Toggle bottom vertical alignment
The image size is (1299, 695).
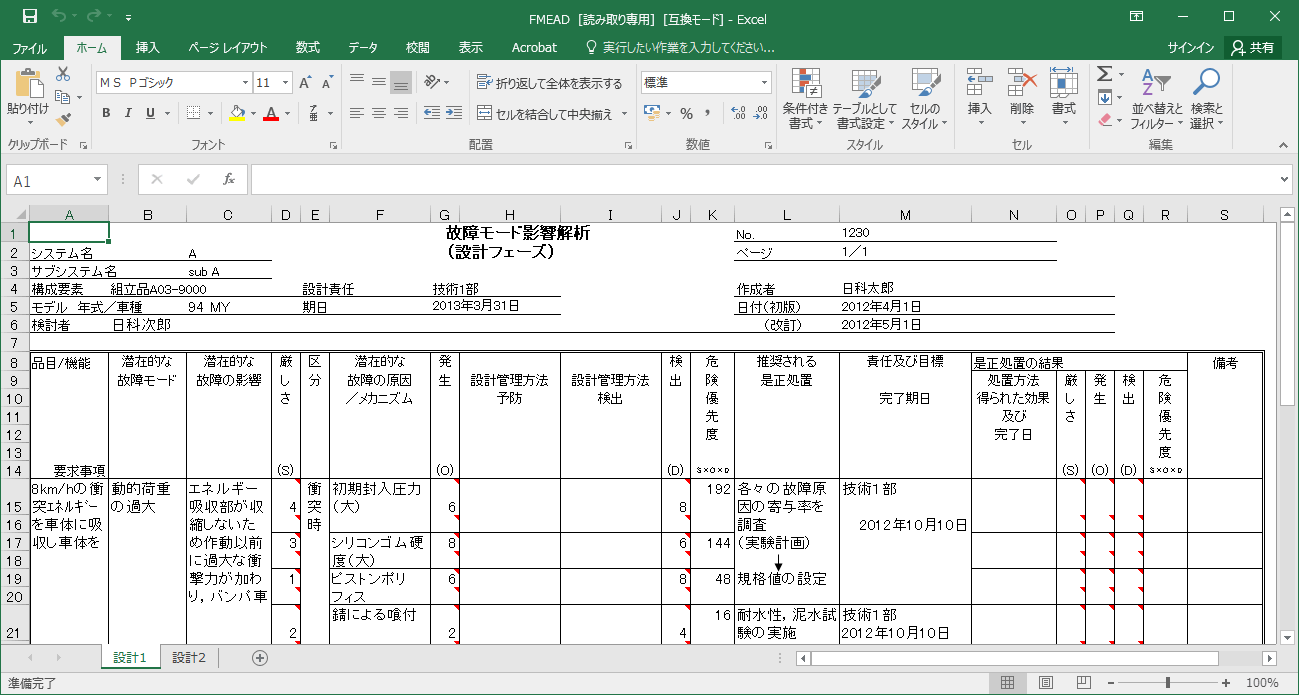(x=400, y=83)
